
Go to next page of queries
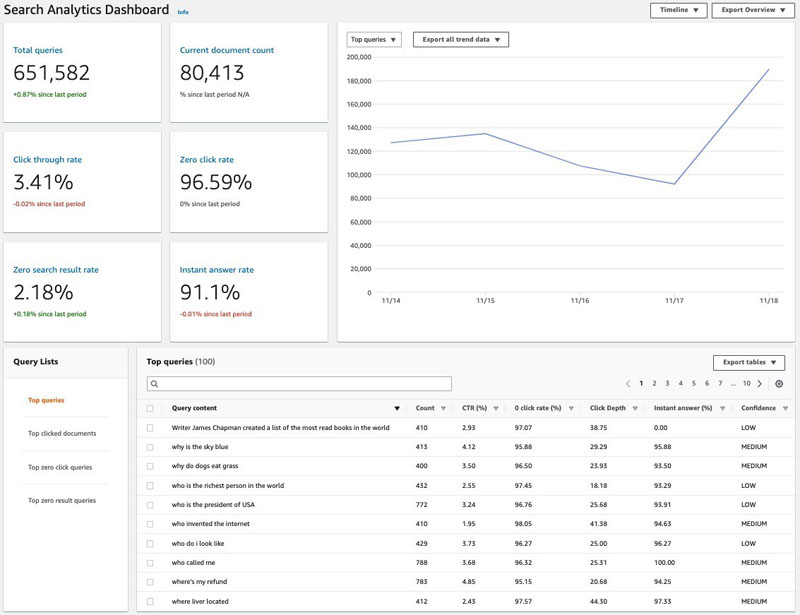tap(760, 384)
